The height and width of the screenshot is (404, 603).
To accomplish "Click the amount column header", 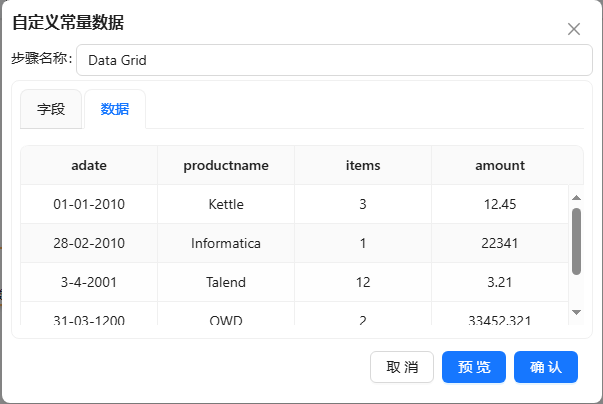I will click(x=500, y=165).
